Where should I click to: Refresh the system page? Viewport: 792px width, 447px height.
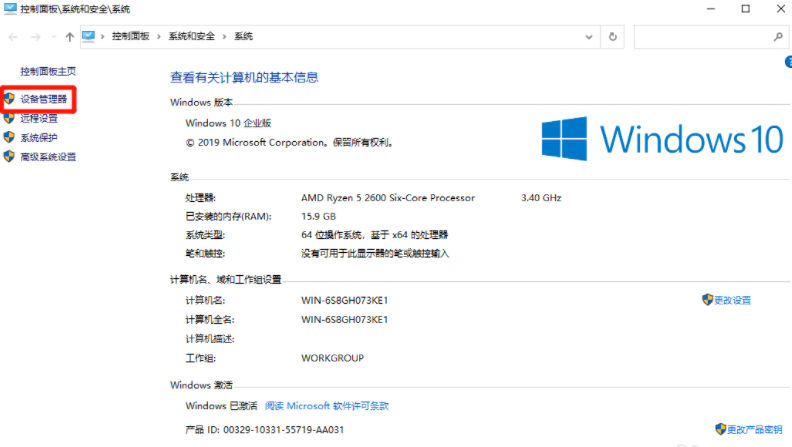pyautogui.click(x=613, y=37)
